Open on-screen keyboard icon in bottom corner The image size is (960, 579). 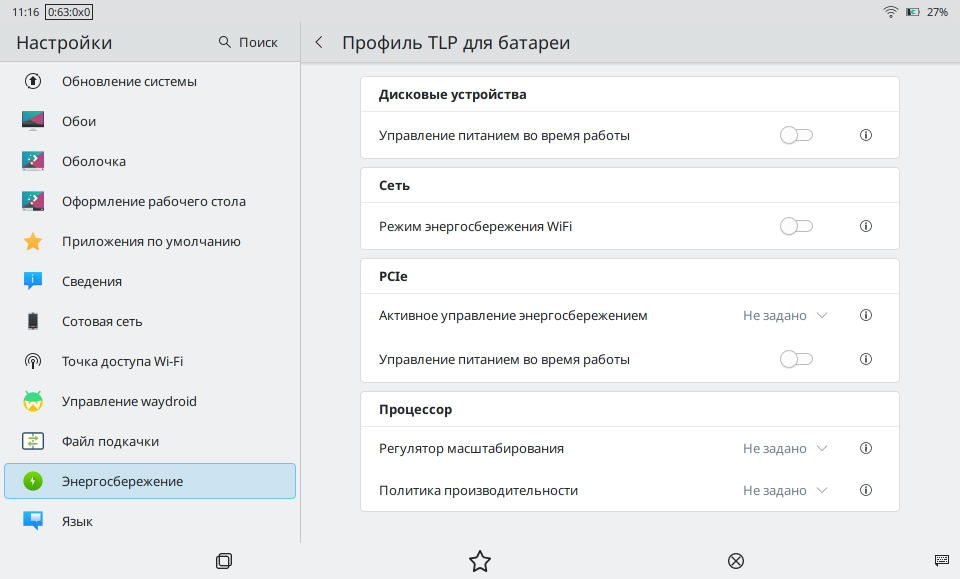pos(941,560)
